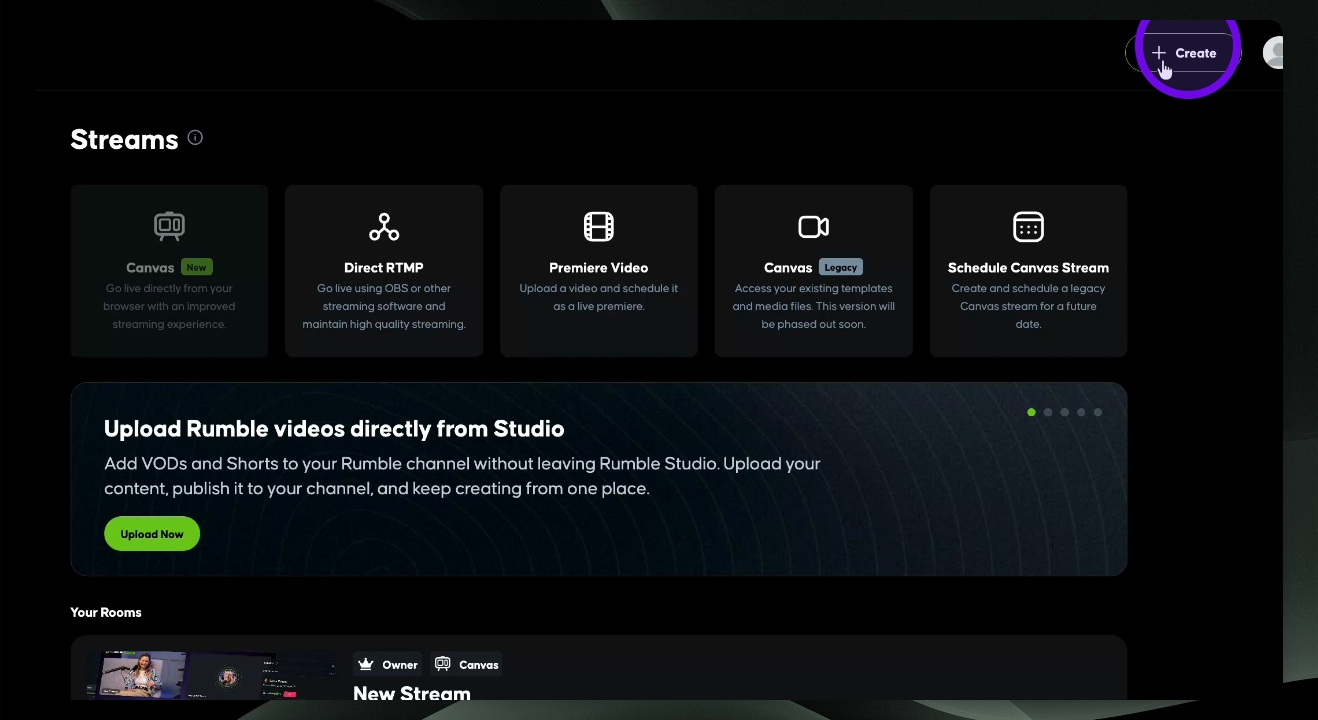Image resolution: width=1318 pixels, height=720 pixels.
Task: Click the Your Rooms section heading
Action: tap(106, 612)
